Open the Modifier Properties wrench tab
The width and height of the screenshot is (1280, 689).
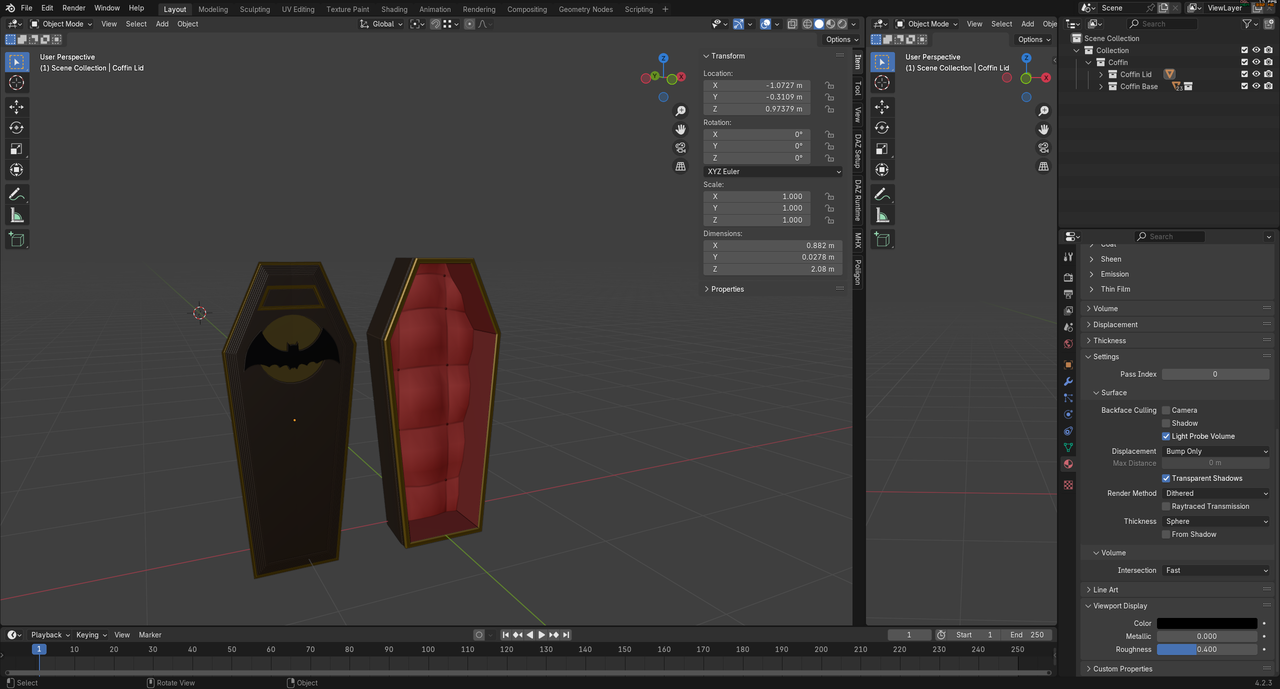1068,380
